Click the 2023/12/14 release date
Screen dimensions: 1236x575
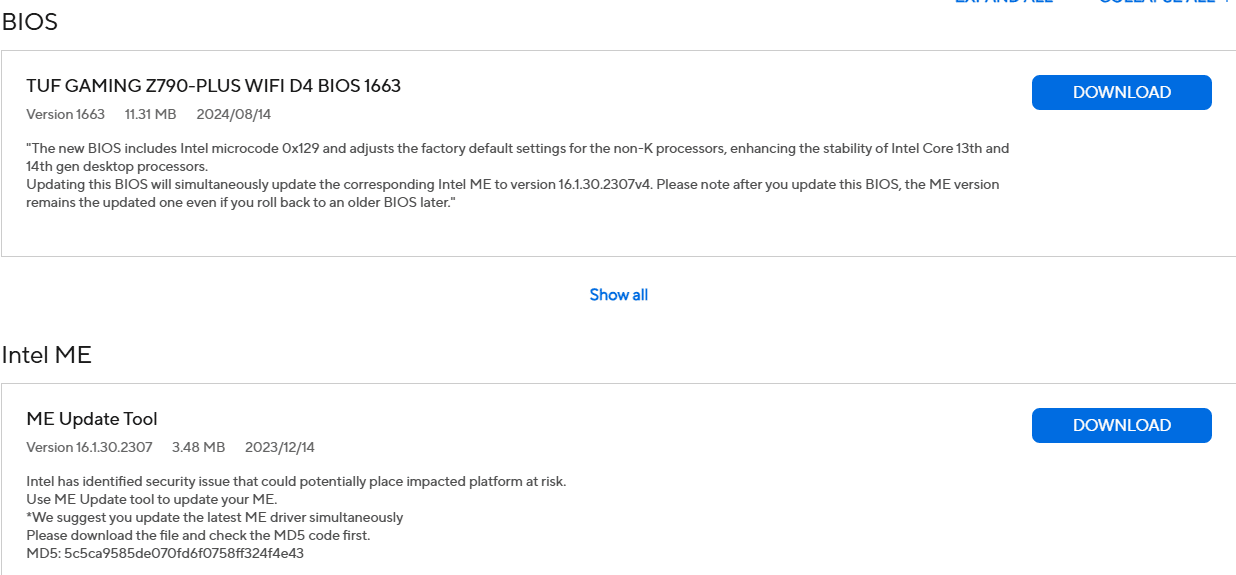click(x=280, y=447)
